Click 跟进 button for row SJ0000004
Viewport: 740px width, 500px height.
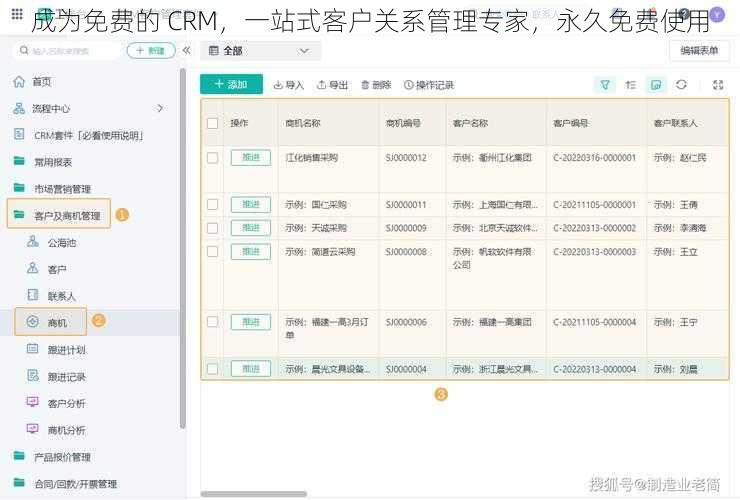coord(251,369)
